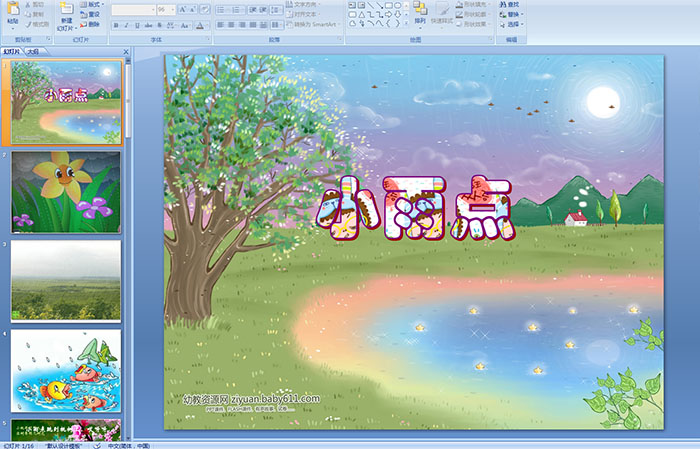This screenshot has width=700, height=449.
Task: Toggle bold formatting
Action: click(x=116, y=25)
